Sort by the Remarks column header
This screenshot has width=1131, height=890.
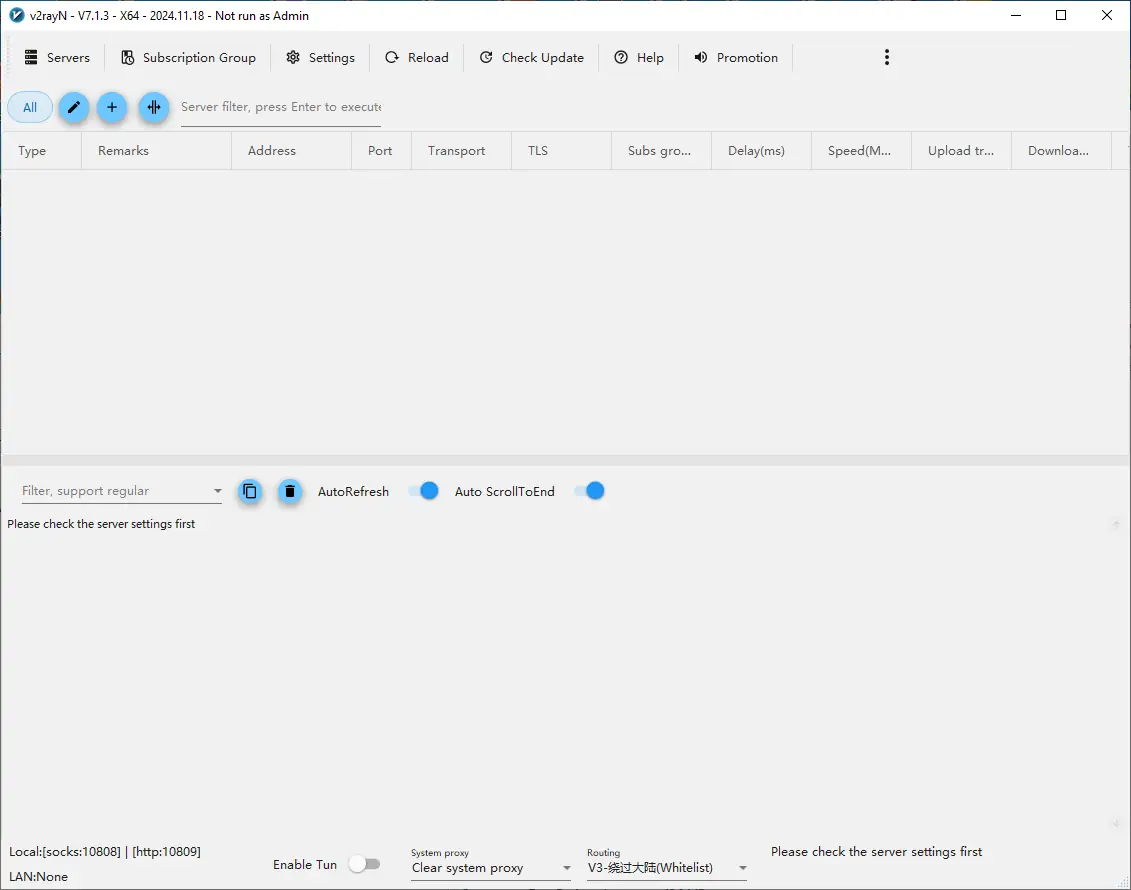point(156,151)
